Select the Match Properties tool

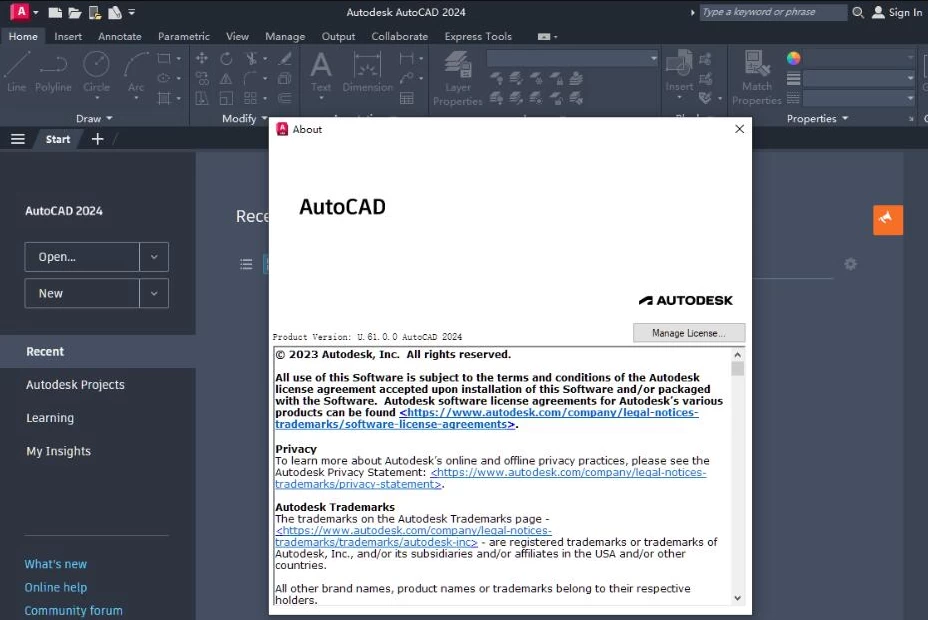[x=756, y=80]
